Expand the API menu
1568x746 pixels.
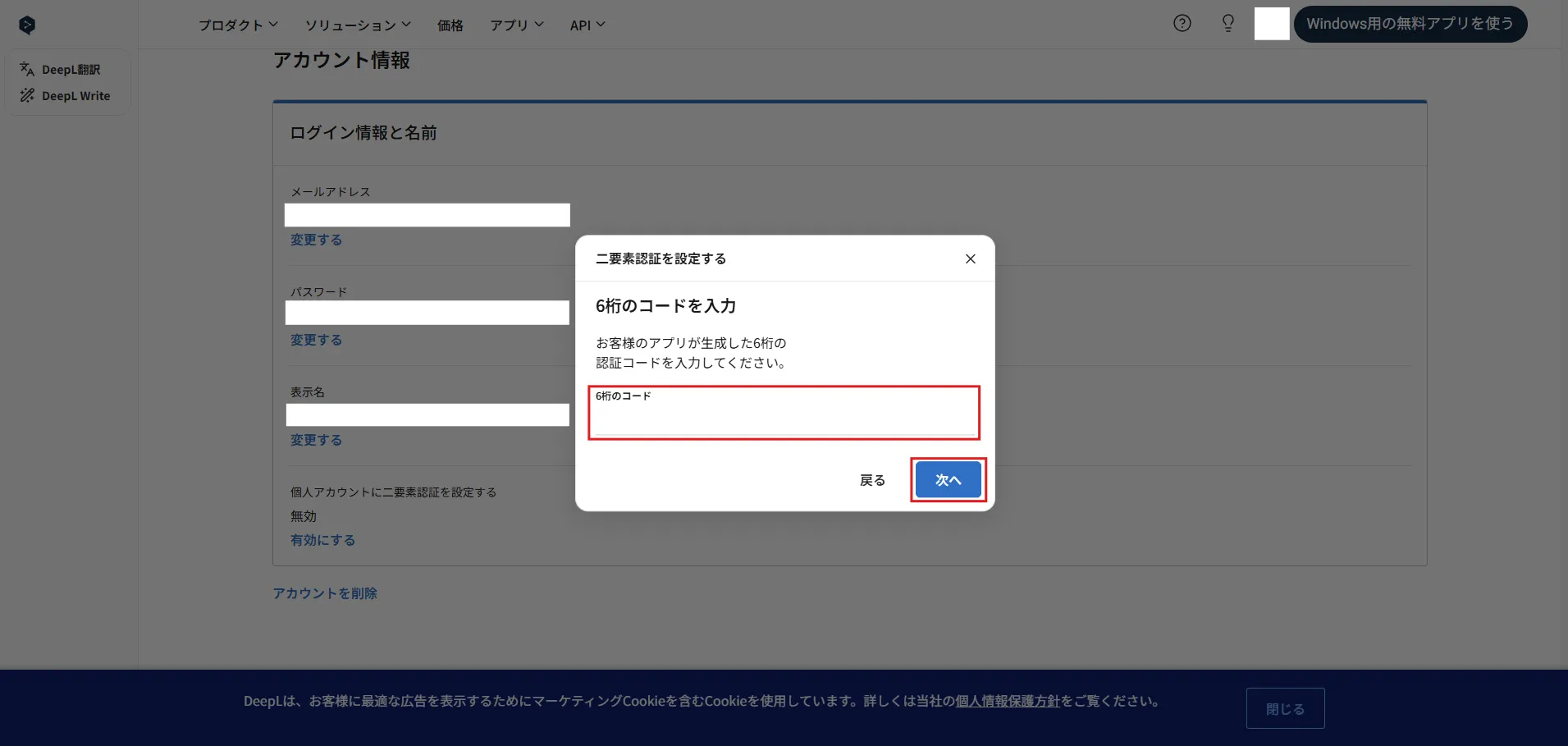(587, 25)
